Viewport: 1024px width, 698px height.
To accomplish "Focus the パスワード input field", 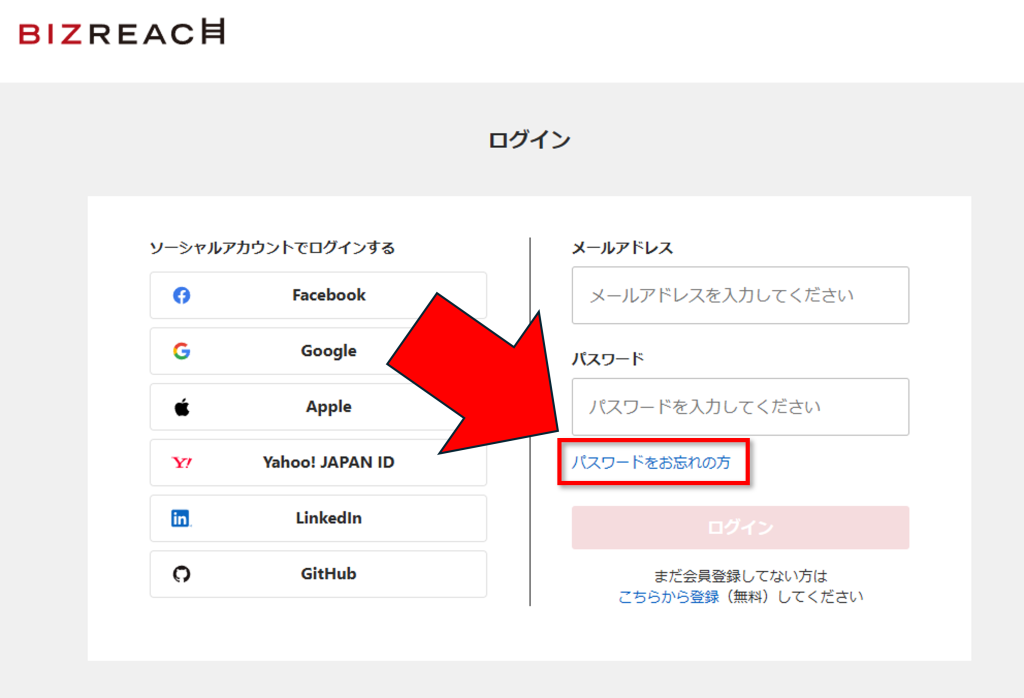I will pos(740,407).
